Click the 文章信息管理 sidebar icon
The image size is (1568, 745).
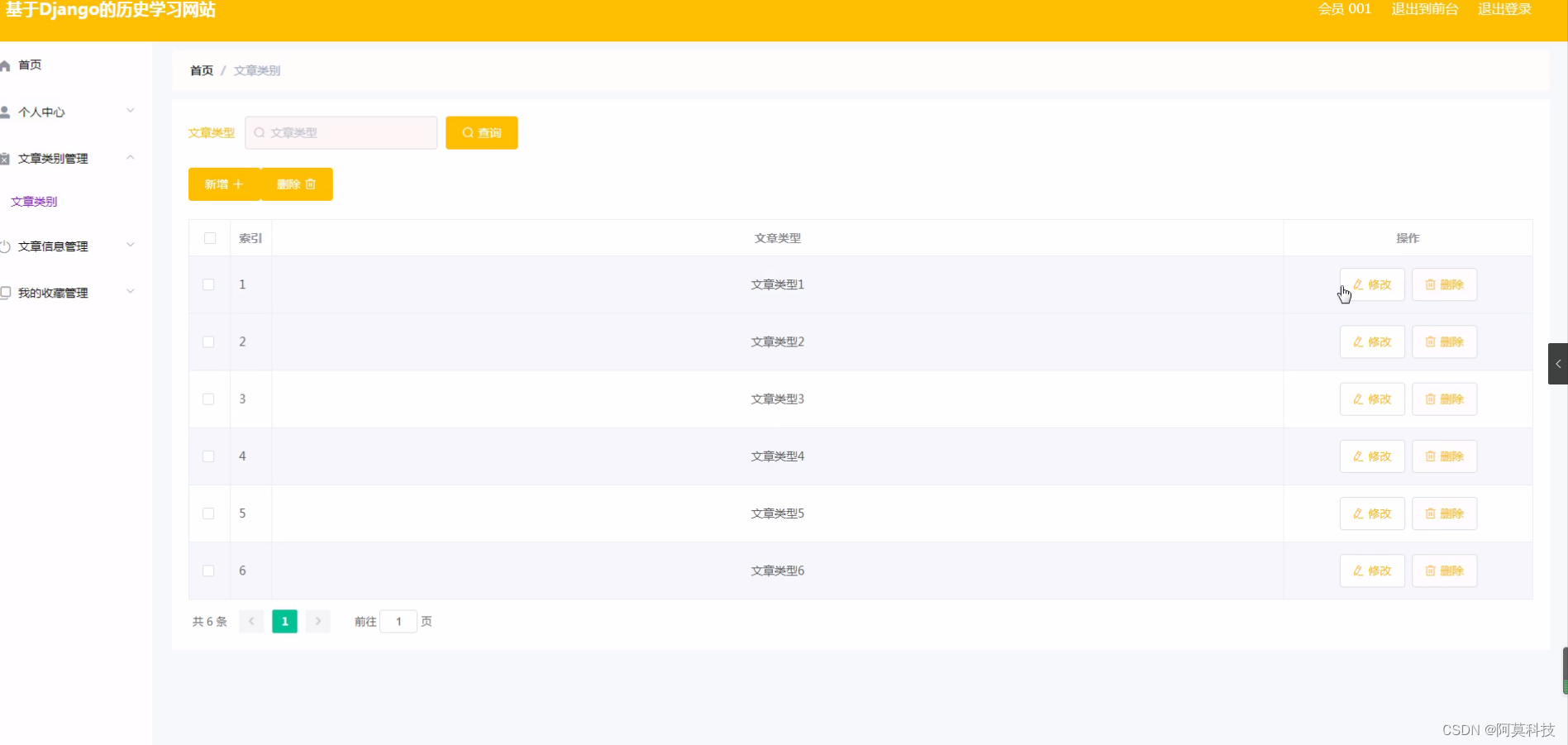point(5,246)
